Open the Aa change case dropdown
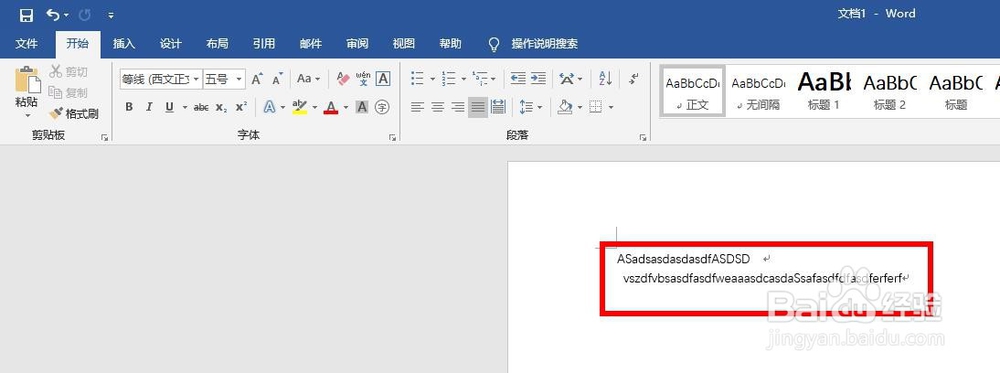 click(x=309, y=79)
